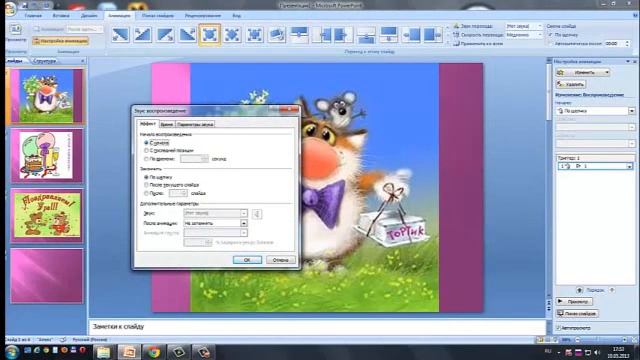Choose the second diagonal transition in the gallery
This screenshot has height=360, width=640.
tap(142, 34)
